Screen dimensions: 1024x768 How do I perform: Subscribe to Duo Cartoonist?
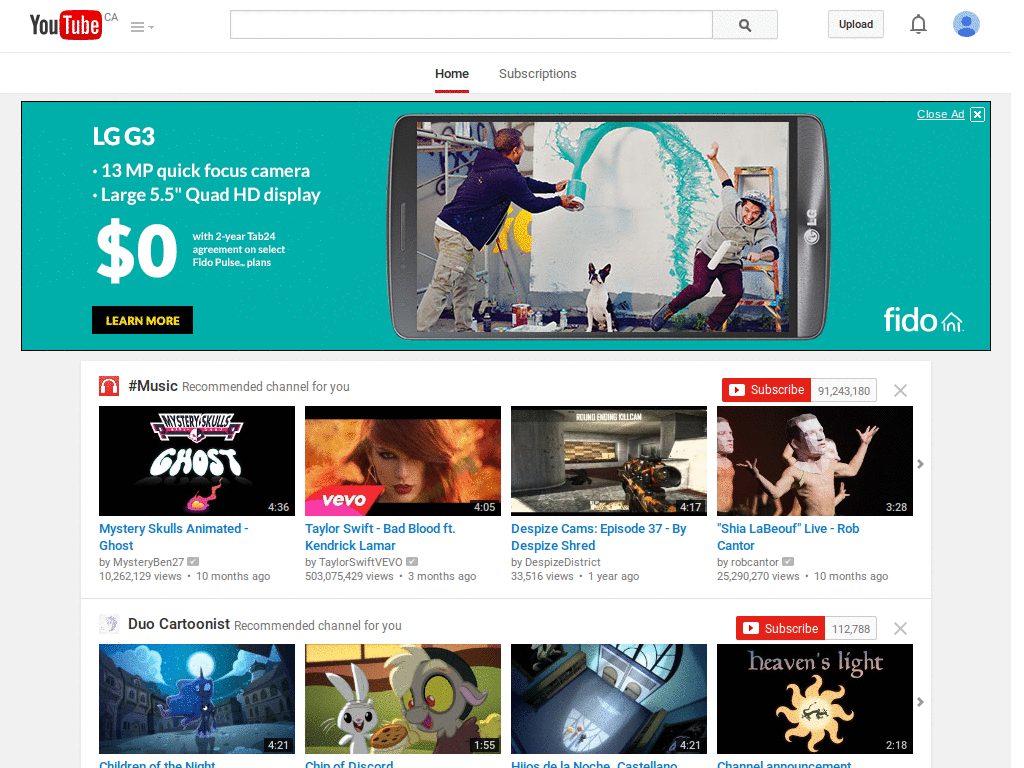[x=779, y=628]
